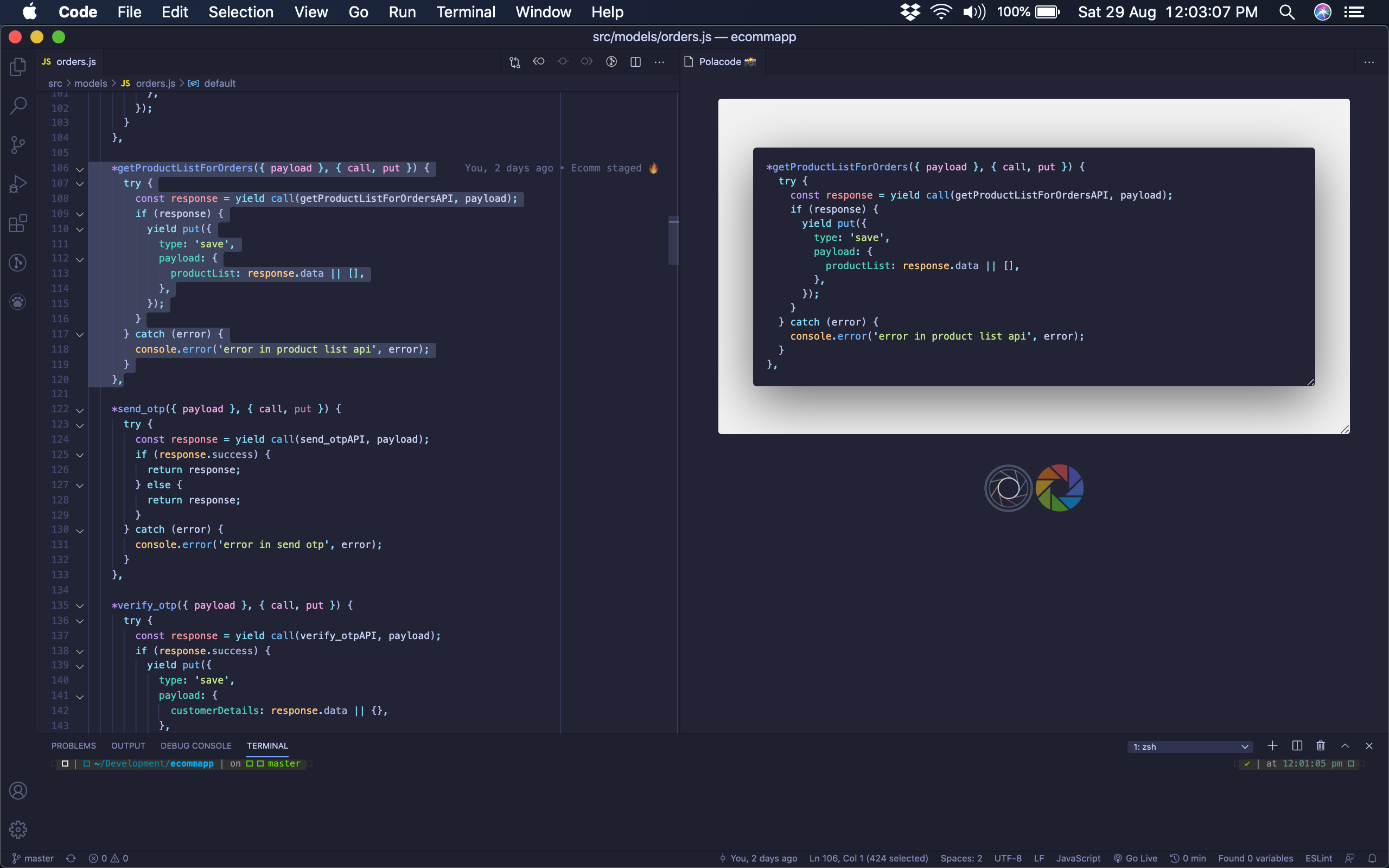Open macOS Spotlight search icon
The height and width of the screenshot is (868, 1389).
(x=1287, y=12)
